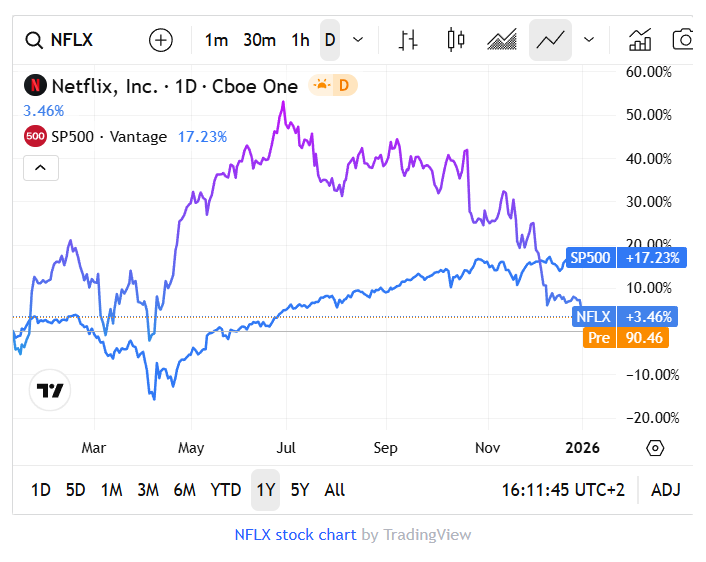
Task: Open the indicators icon in the toolbar
Action: pyautogui.click(x=639, y=40)
